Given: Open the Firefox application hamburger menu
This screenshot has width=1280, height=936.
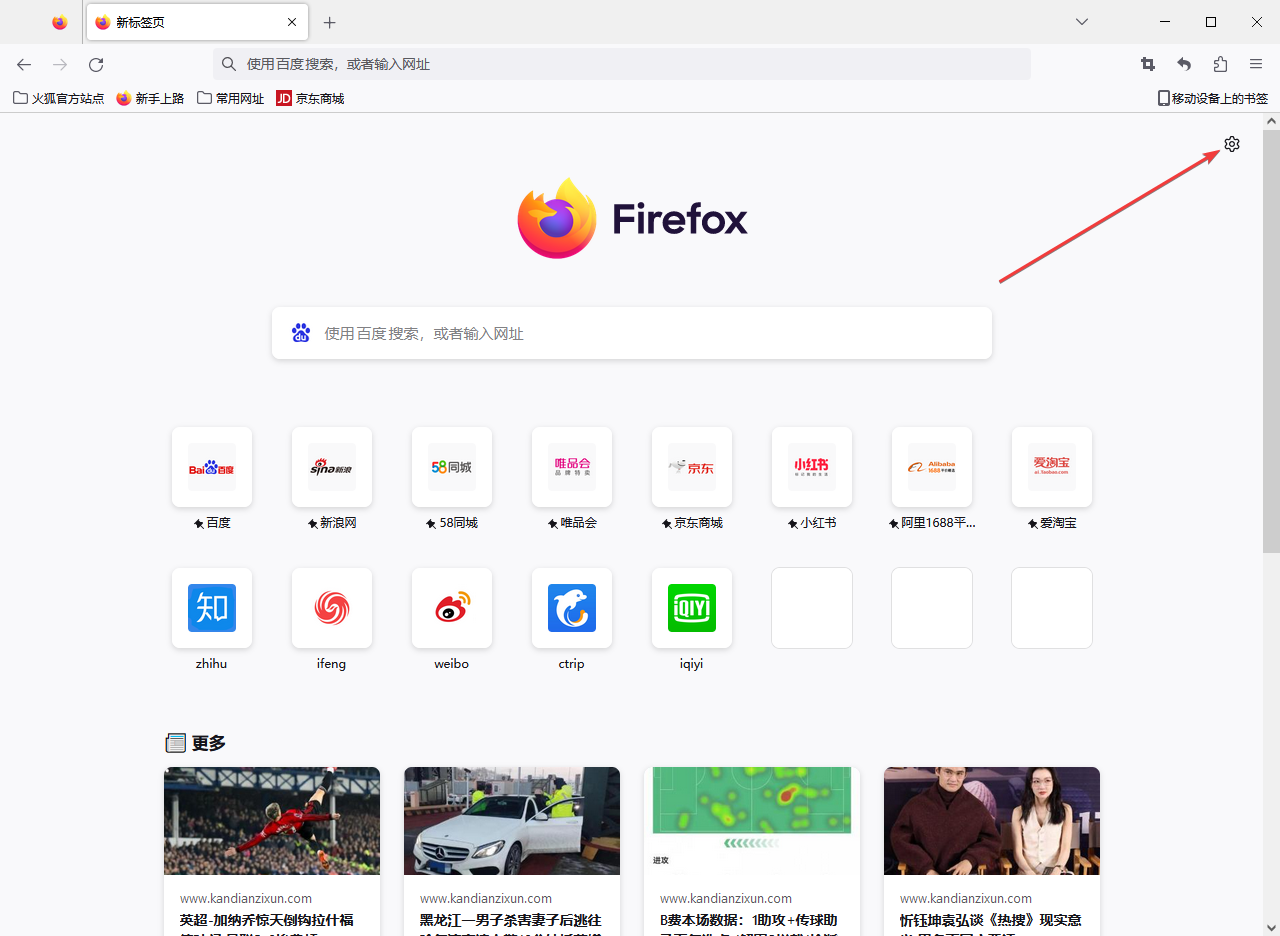Looking at the screenshot, I should [x=1255, y=64].
